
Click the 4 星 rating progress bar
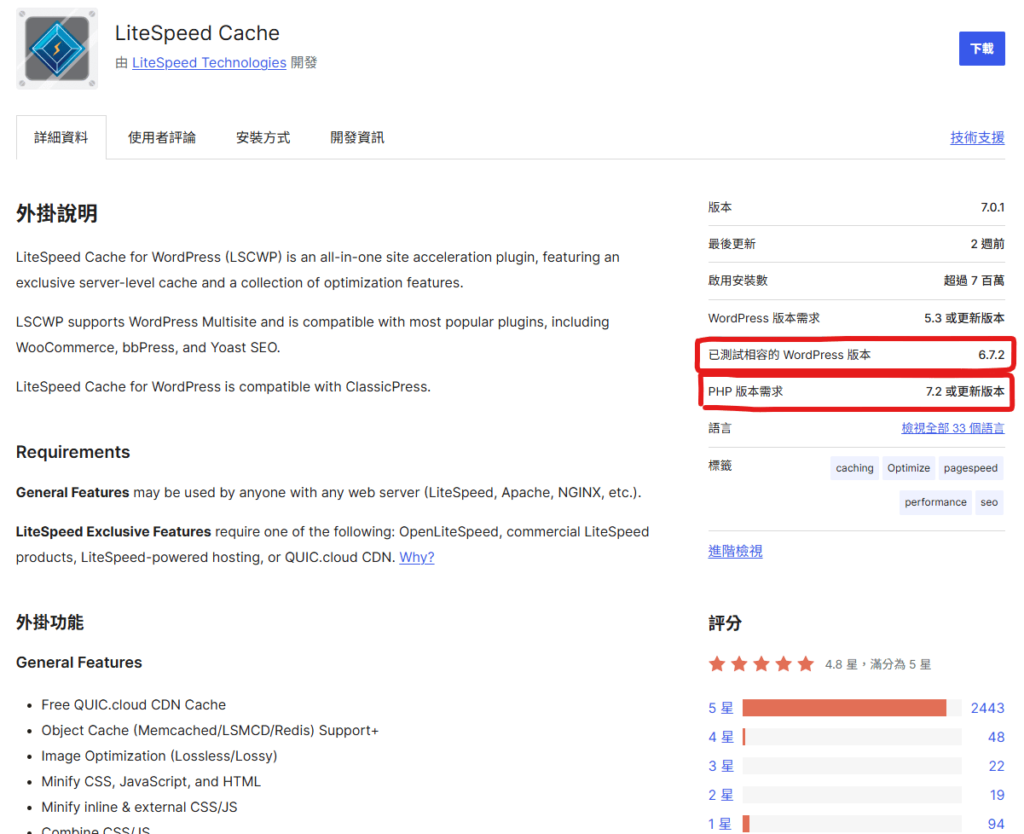click(852, 737)
